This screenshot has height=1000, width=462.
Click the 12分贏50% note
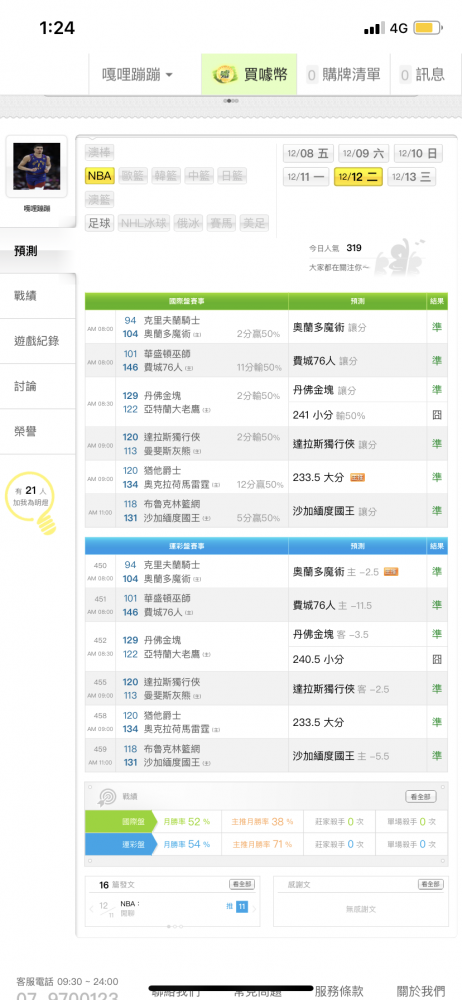(x=258, y=485)
